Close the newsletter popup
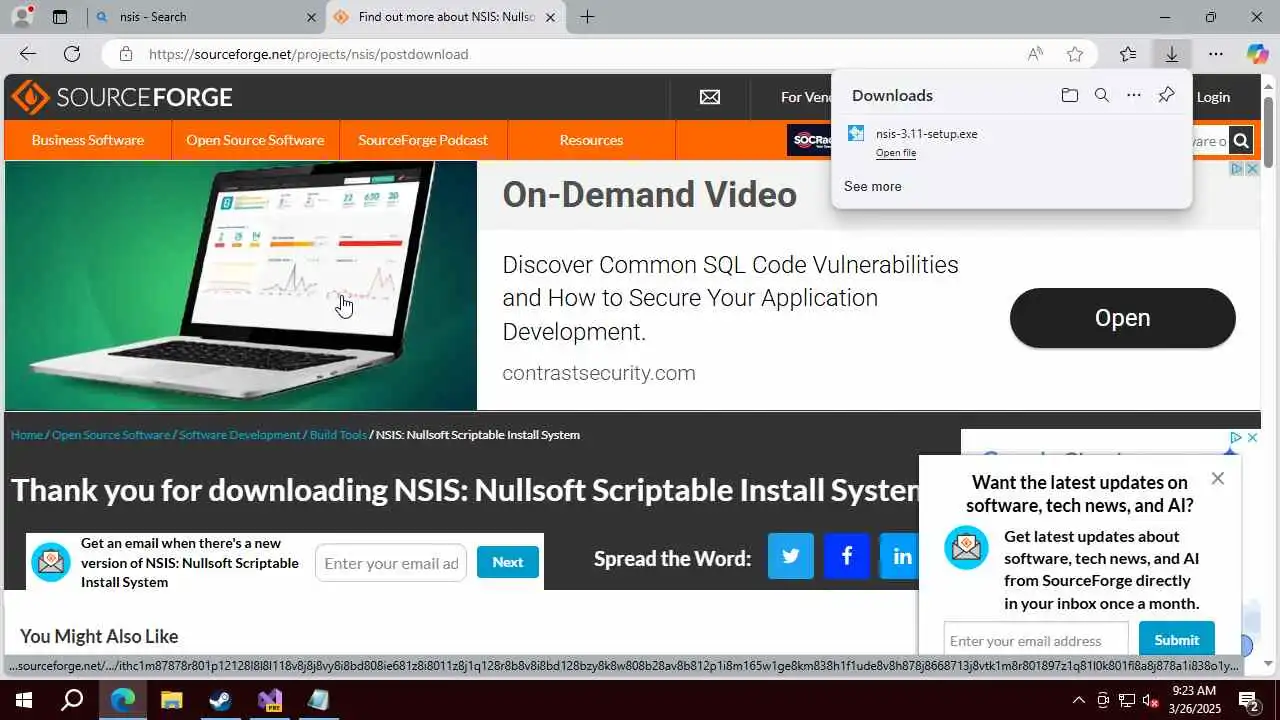The width and height of the screenshot is (1280, 720). [x=1217, y=478]
